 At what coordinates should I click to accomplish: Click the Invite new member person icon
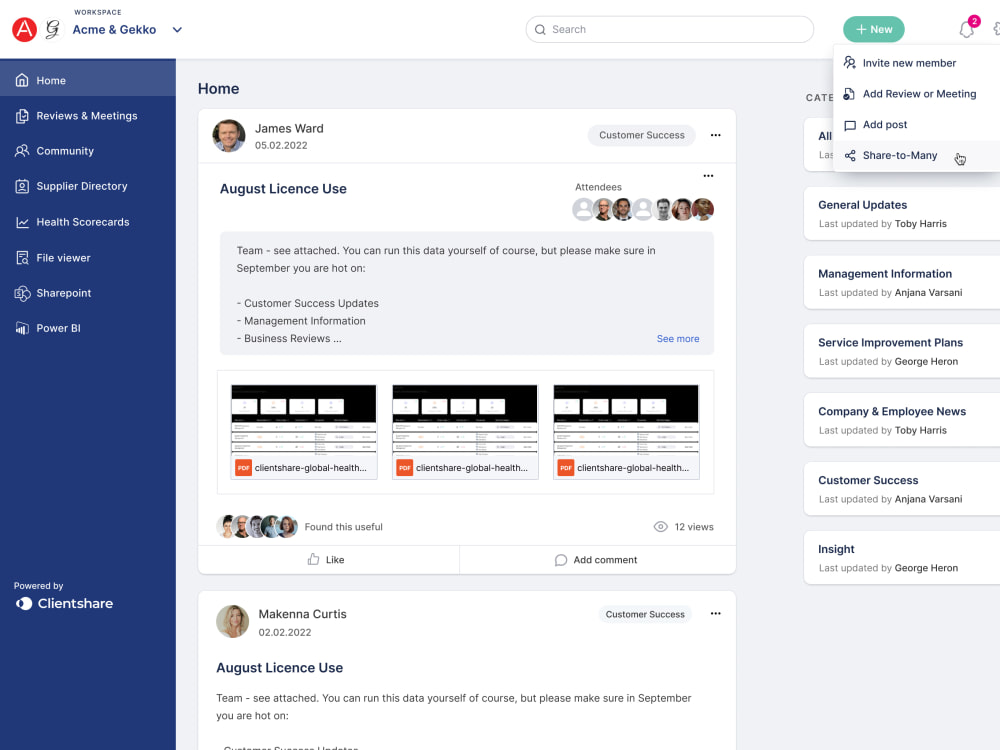(849, 62)
